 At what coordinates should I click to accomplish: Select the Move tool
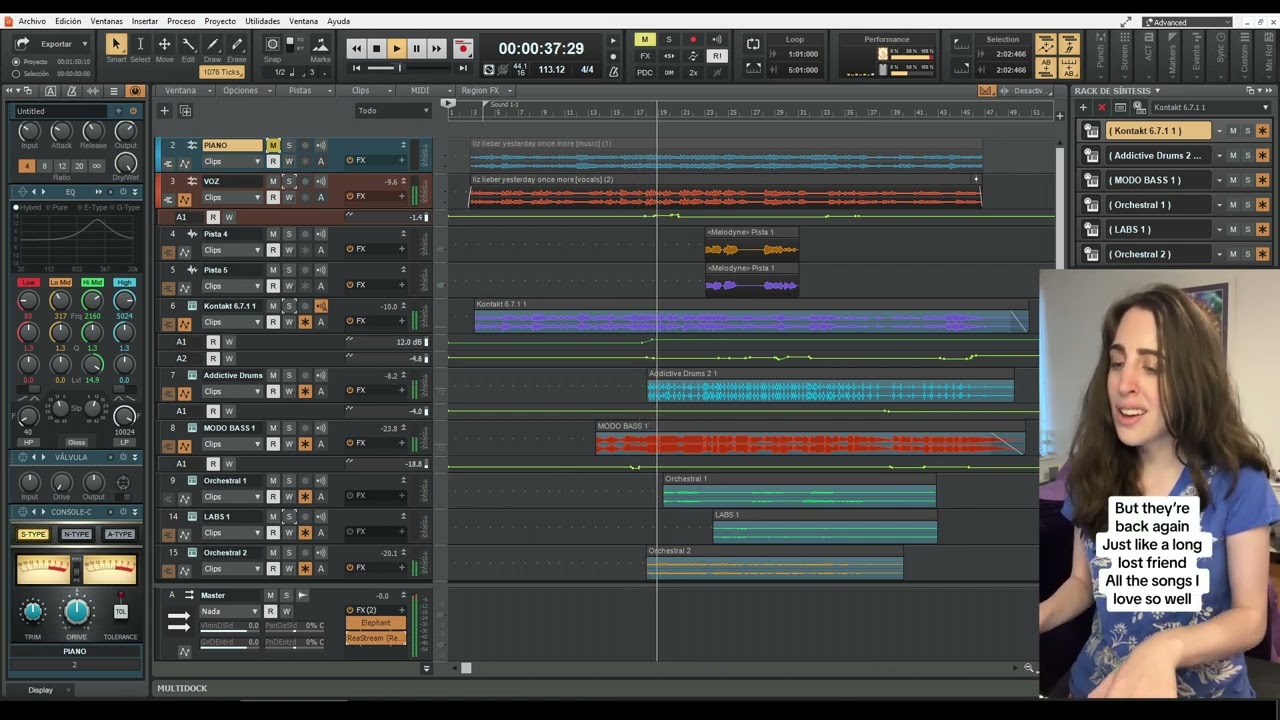pyautogui.click(x=164, y=44)
